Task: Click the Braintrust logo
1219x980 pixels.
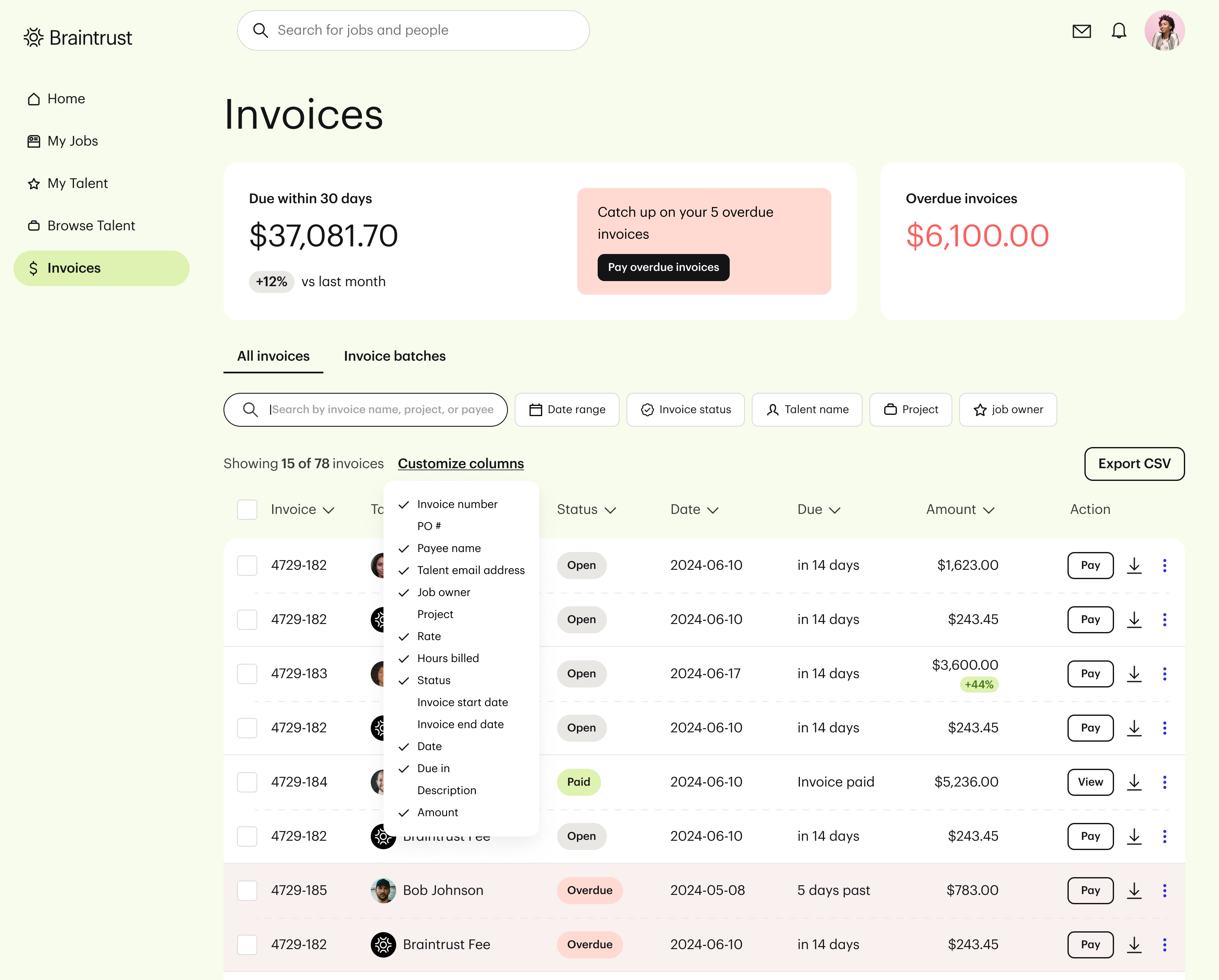Action: point(78,37)
